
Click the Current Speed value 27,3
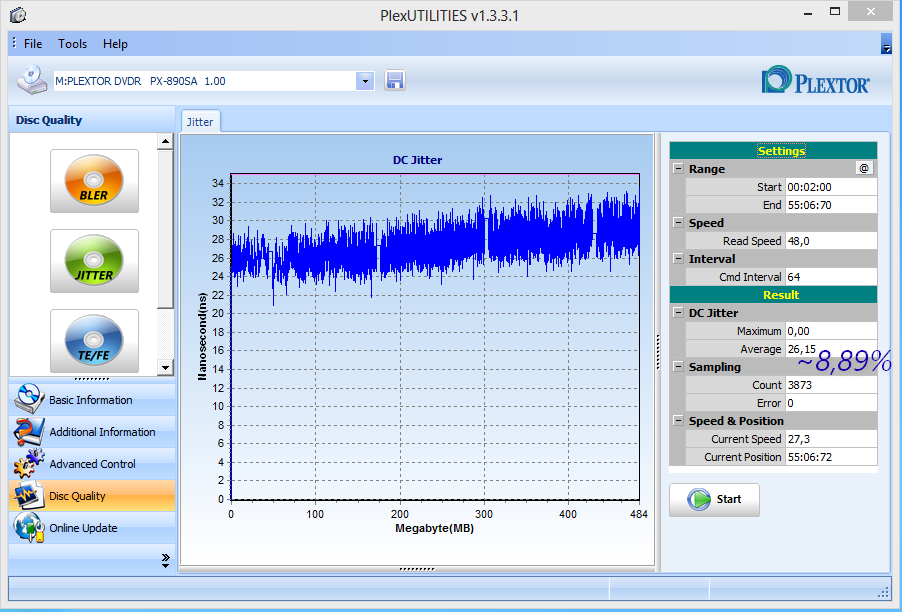tap(831, 439)
